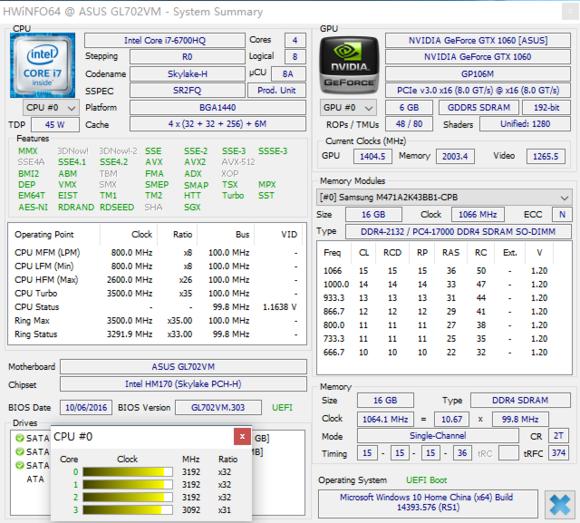
Task: Click the GPU memory clock value 2003.4
Action: coord(455,156)
